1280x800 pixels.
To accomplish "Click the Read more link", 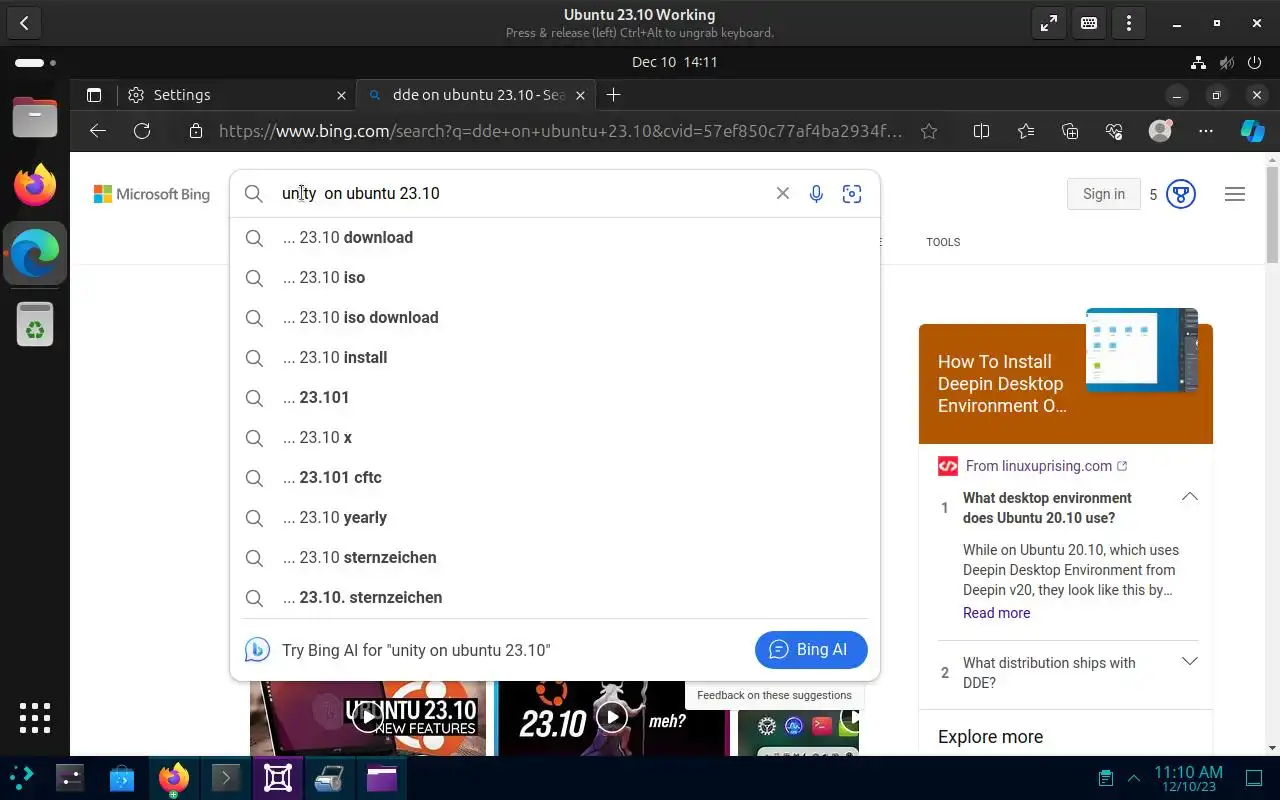I will (996, 613).
